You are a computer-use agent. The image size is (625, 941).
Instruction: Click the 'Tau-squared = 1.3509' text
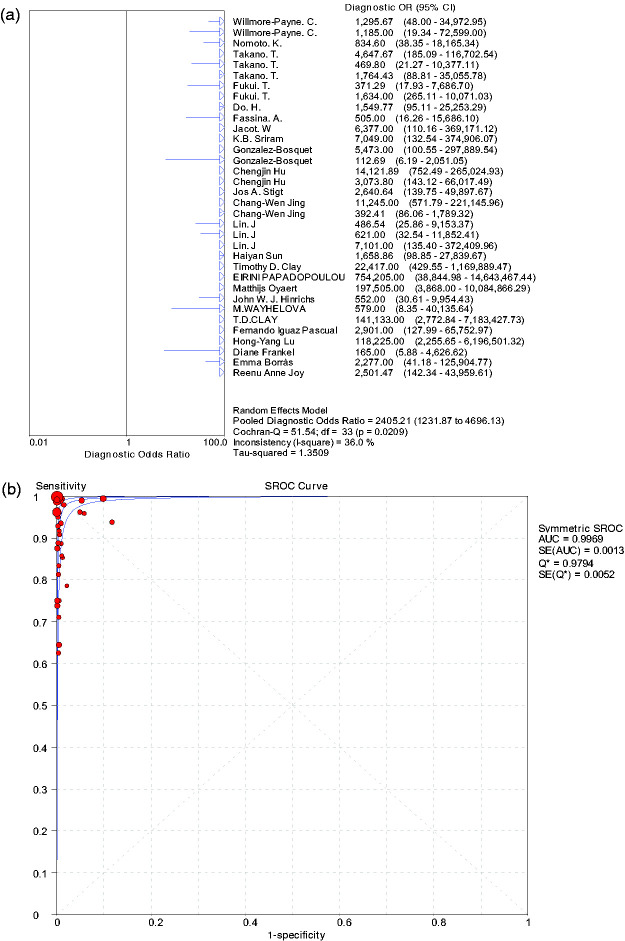(281, 453)
